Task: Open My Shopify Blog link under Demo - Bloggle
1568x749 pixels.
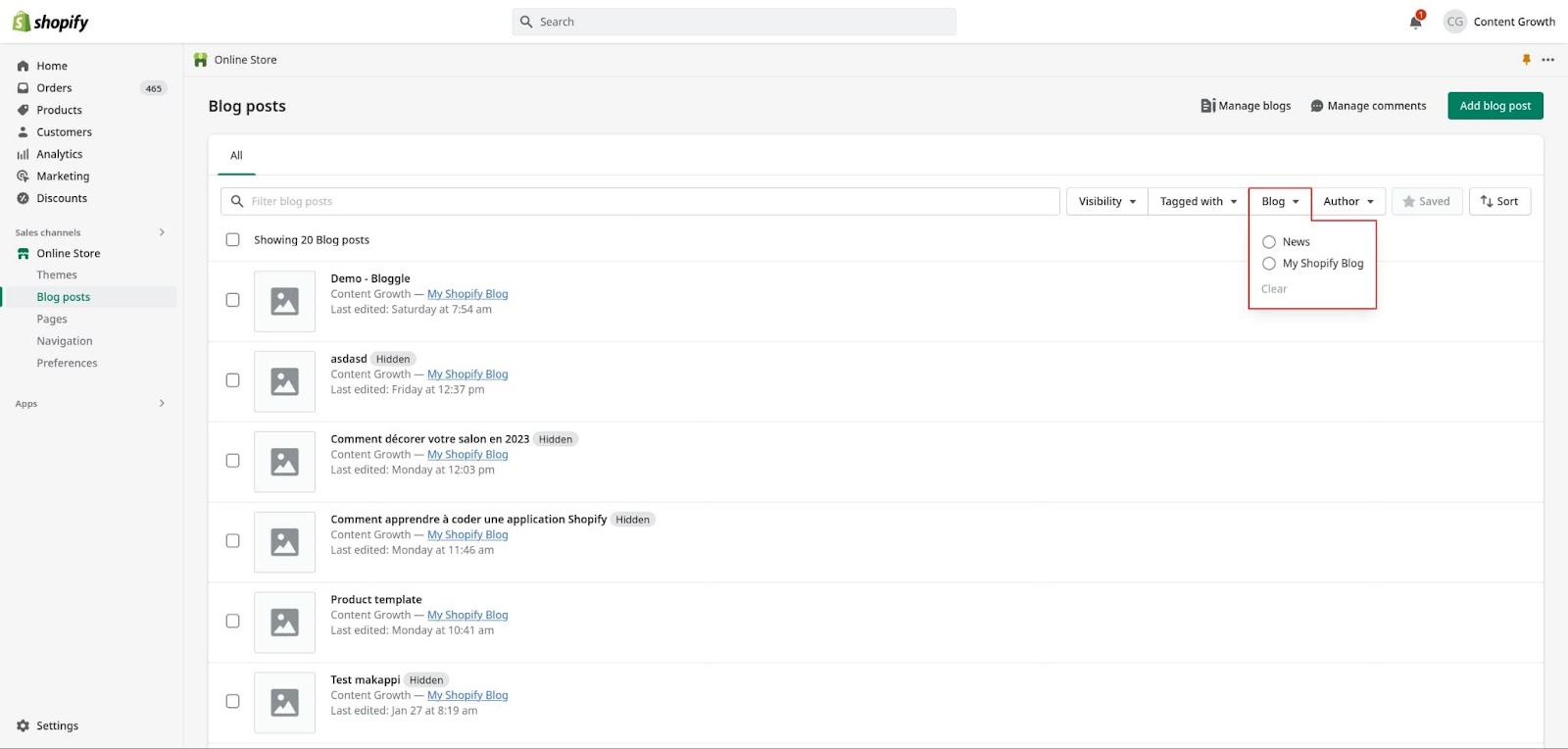Action: [x=467, y=294]
